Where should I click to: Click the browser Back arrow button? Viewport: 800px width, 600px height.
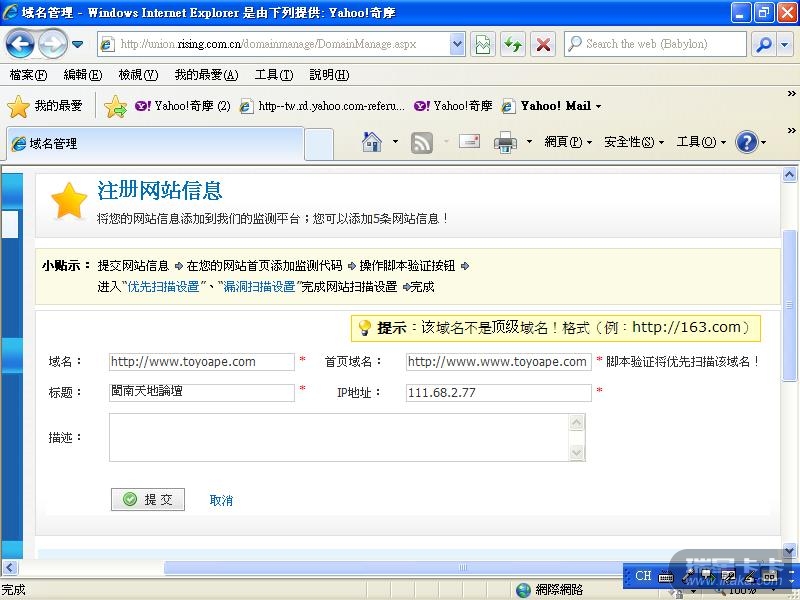click(20, 44)
